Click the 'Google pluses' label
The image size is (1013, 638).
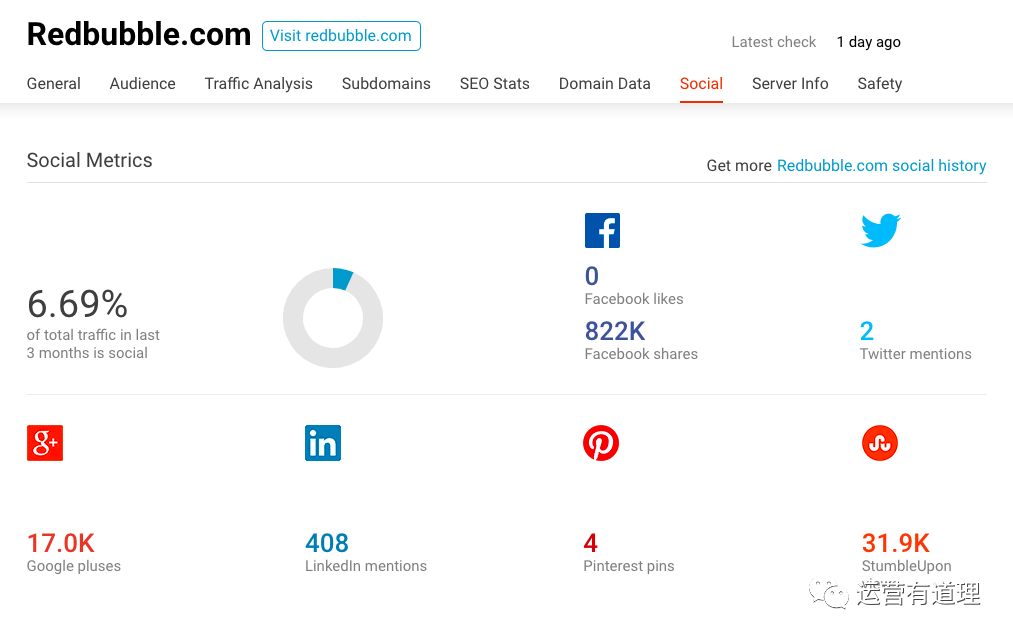[x=74, y=566]
